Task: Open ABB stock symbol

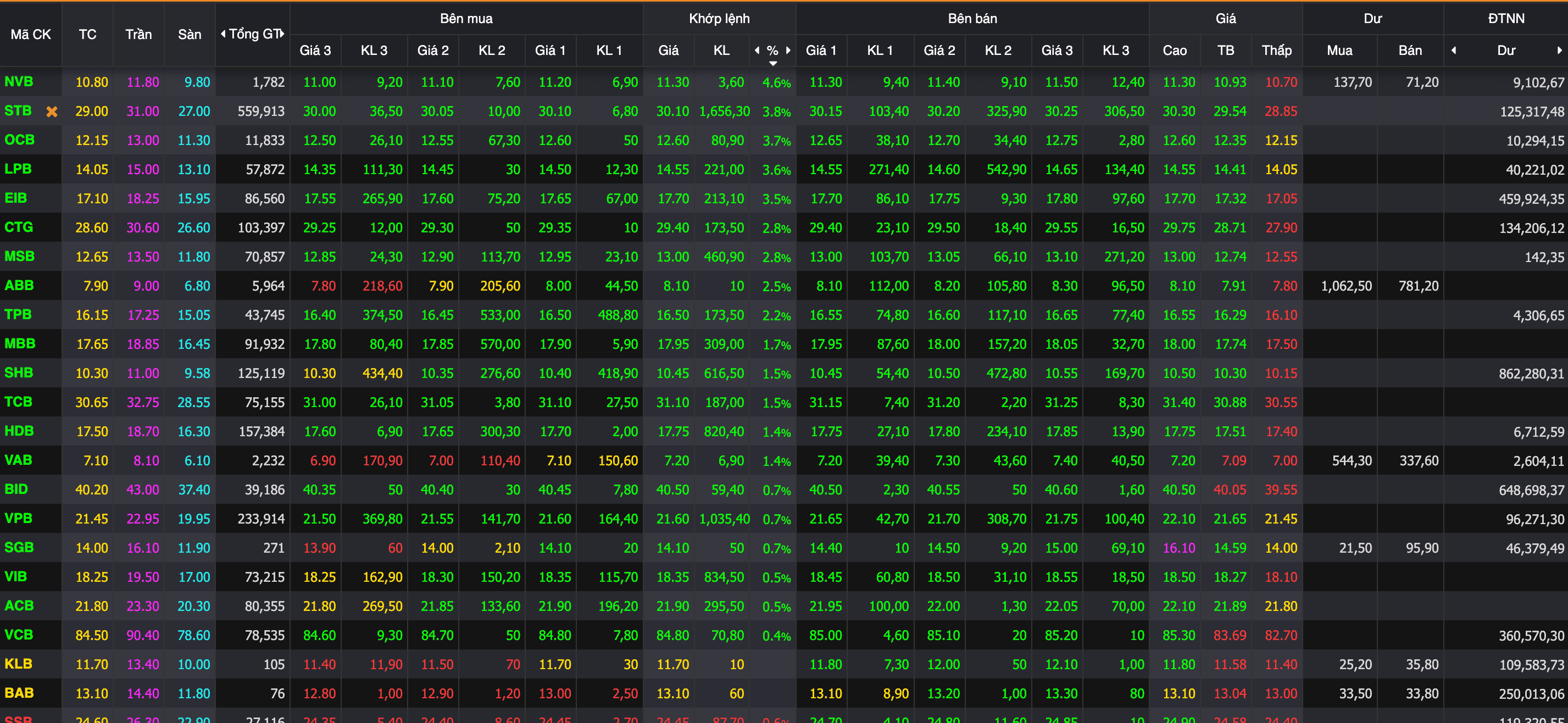Action: tap(19, 286)
